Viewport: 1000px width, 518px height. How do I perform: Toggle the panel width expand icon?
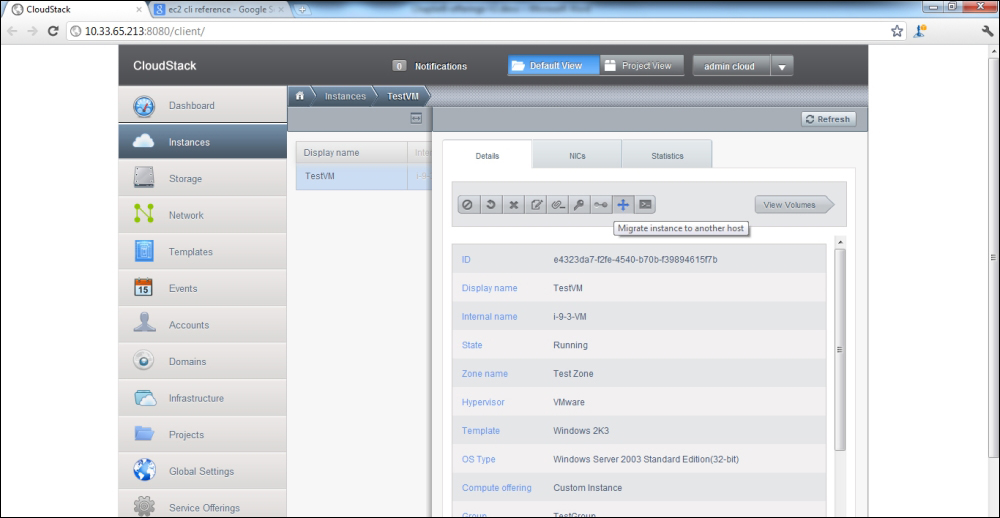tap(416, 119)
